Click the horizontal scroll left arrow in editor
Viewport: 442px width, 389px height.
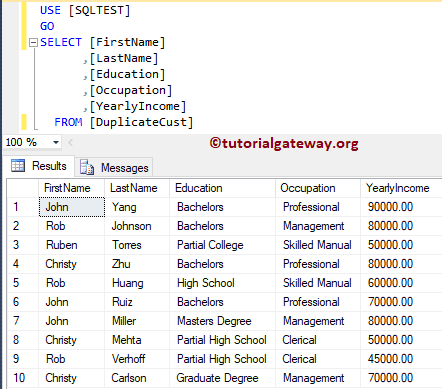point(71,143)
